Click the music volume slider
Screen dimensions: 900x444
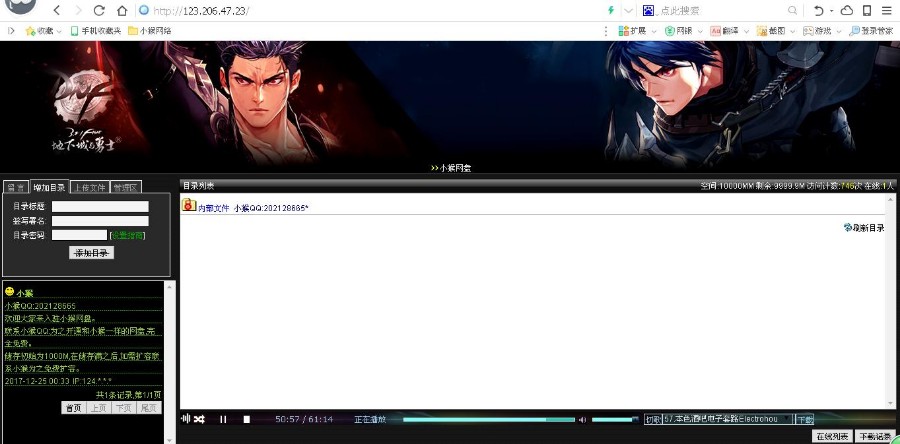pyautogui.click(x=615, y=419)
